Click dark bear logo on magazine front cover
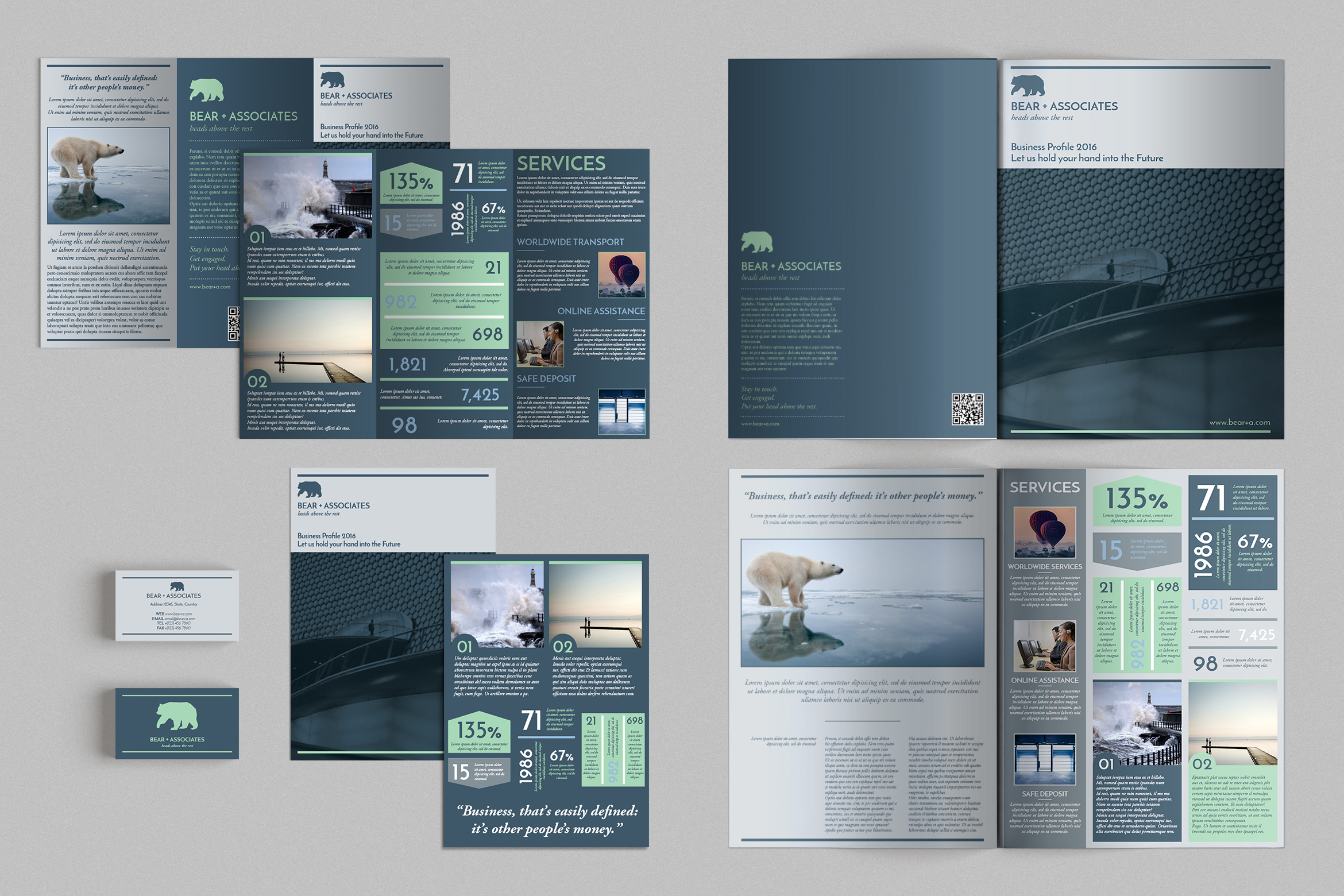Screen dimensions: 1344x896 [x=1028, y=85]
